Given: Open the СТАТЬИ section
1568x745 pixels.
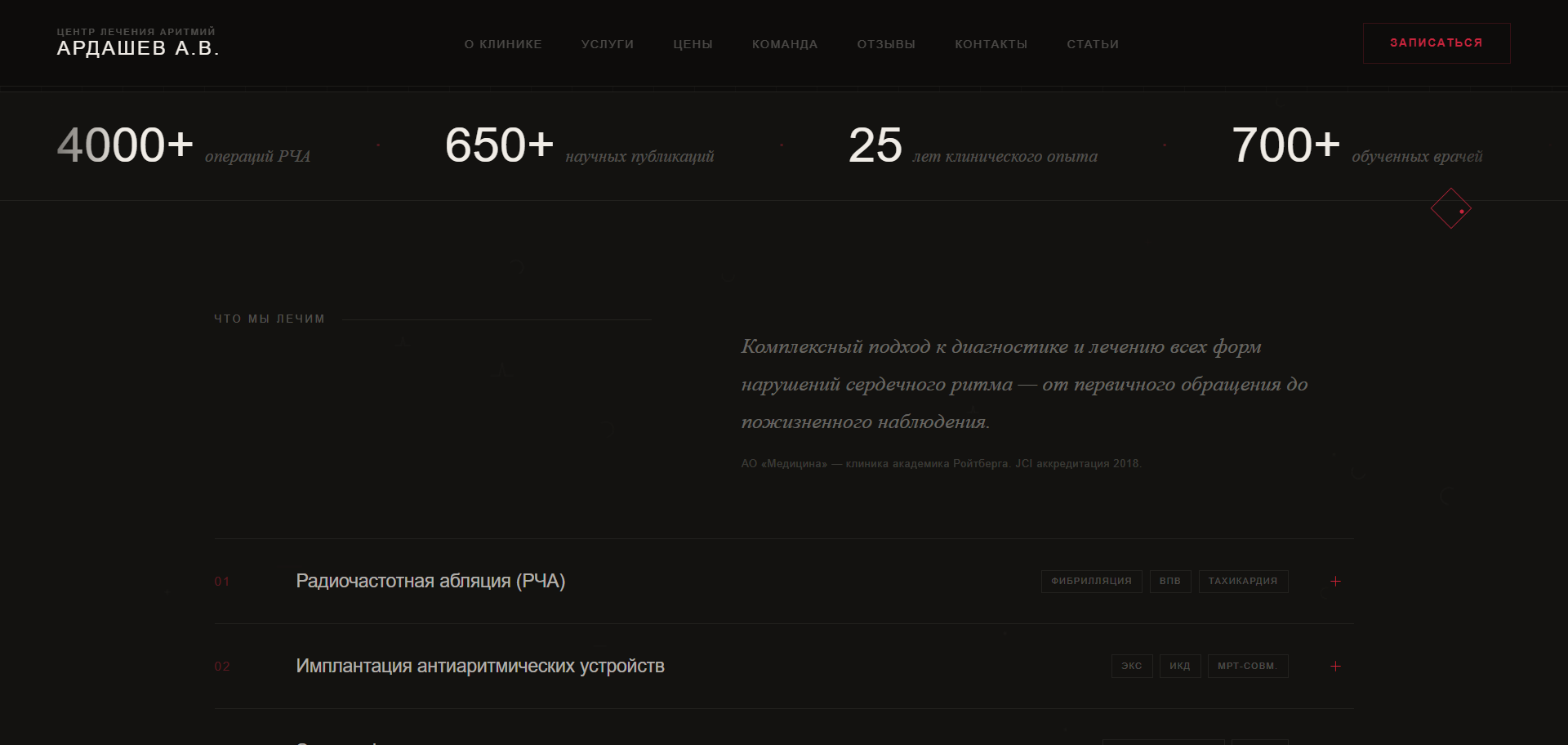Looking at the screenshot, I should (x=1093, y=44).
